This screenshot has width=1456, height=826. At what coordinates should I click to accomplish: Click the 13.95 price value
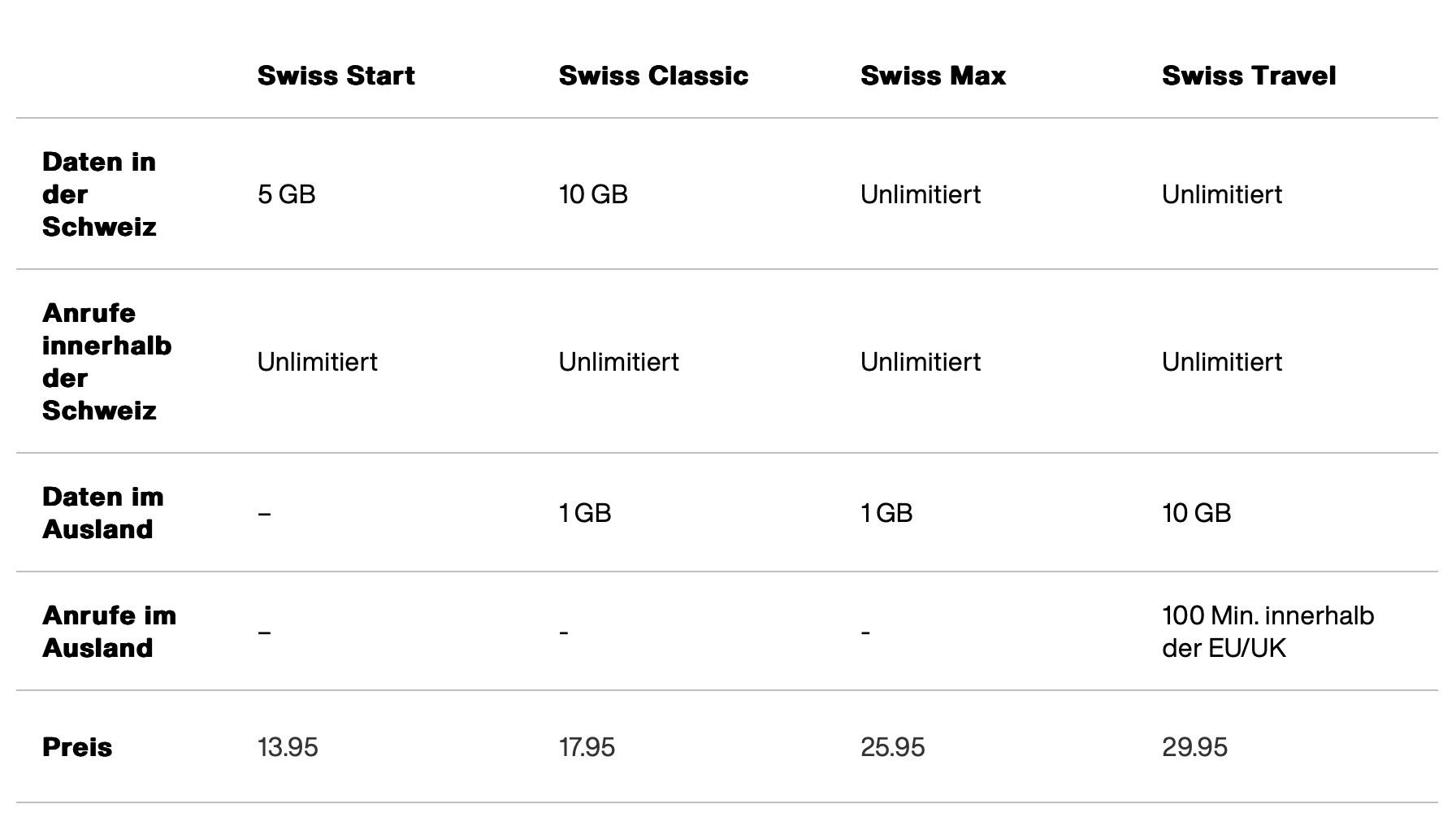288,747
